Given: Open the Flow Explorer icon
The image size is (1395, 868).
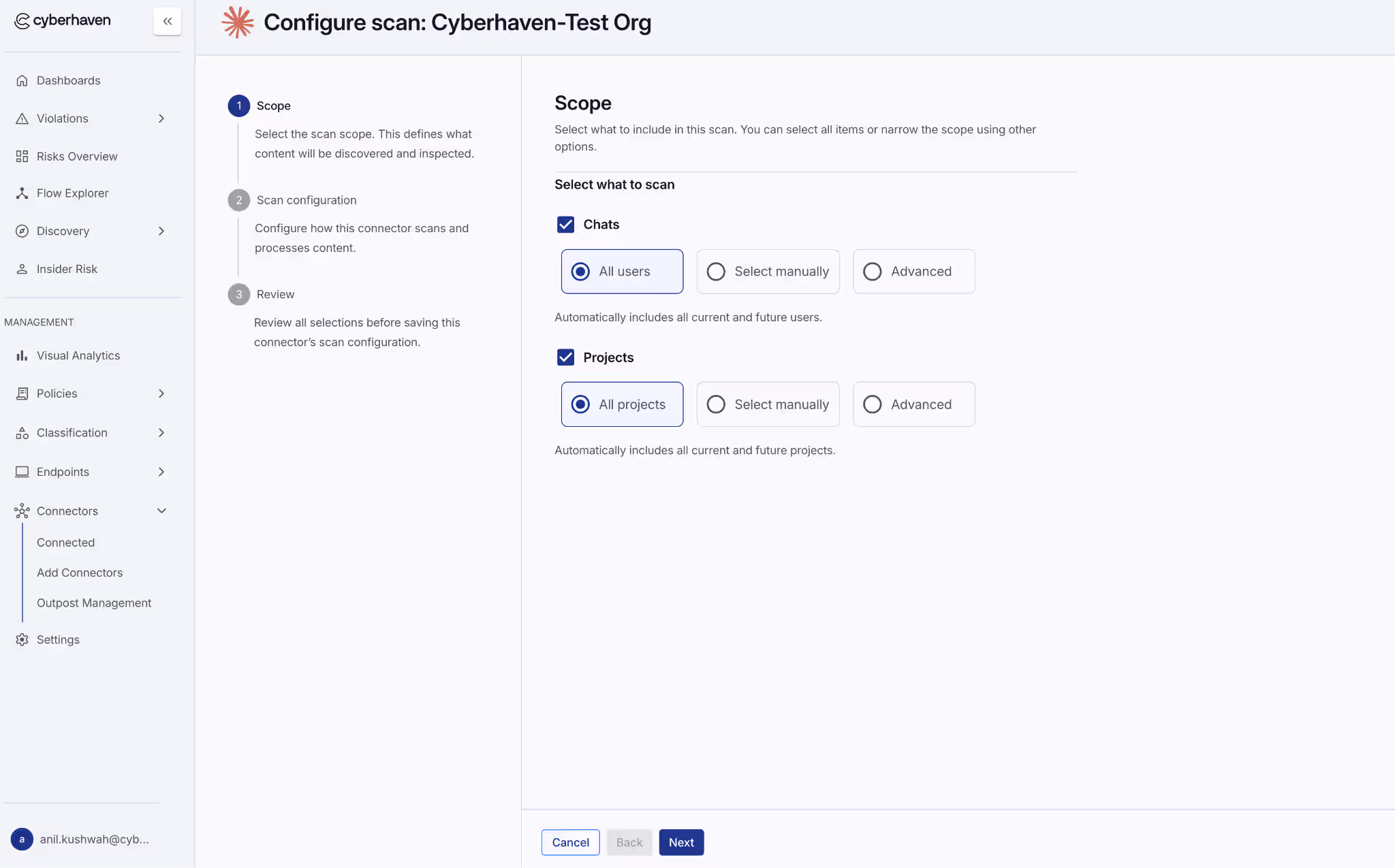Looking at the screenshot, I should [x=22, y=193].
